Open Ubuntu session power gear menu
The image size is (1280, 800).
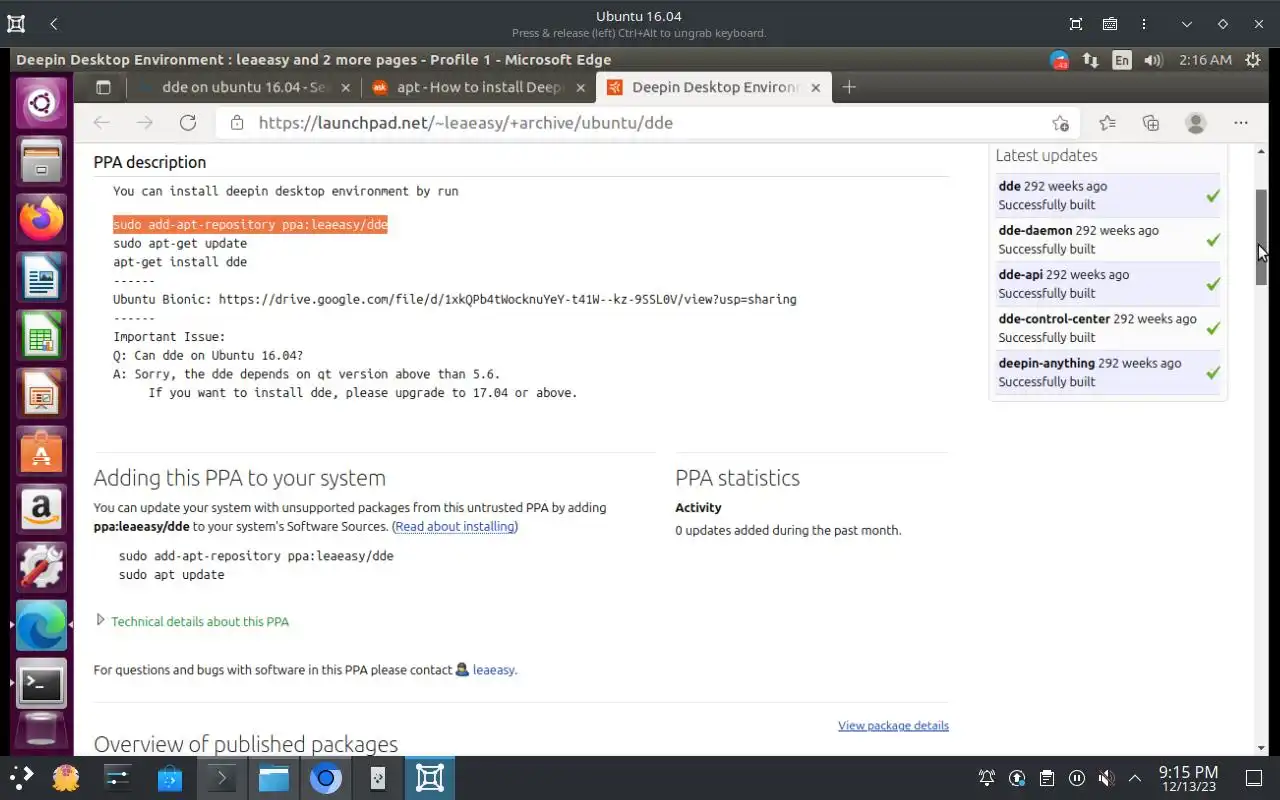pos(1252,60)
